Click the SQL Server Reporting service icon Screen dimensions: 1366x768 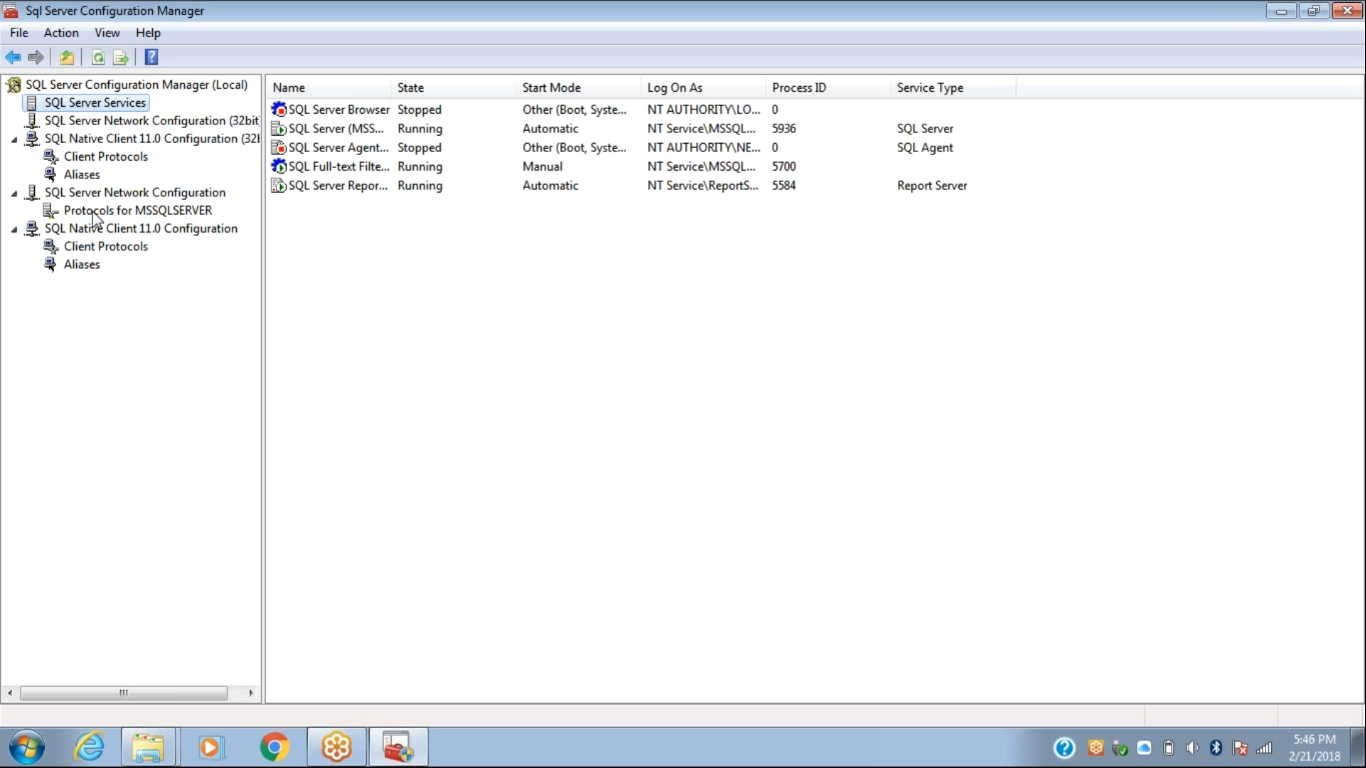pyautogui.click(x=279, y=186)
